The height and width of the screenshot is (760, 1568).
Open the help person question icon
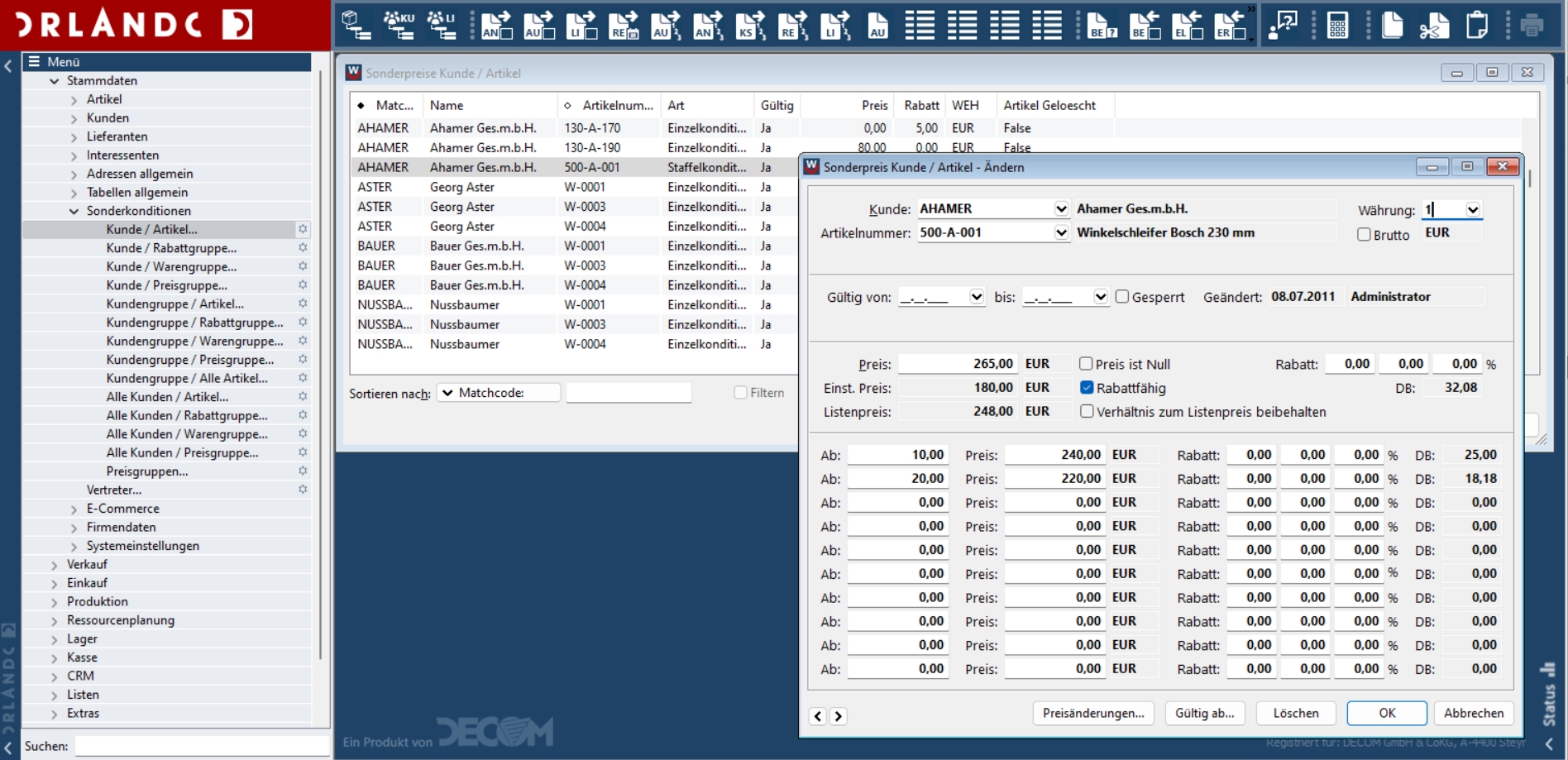tap(1283, 25)
